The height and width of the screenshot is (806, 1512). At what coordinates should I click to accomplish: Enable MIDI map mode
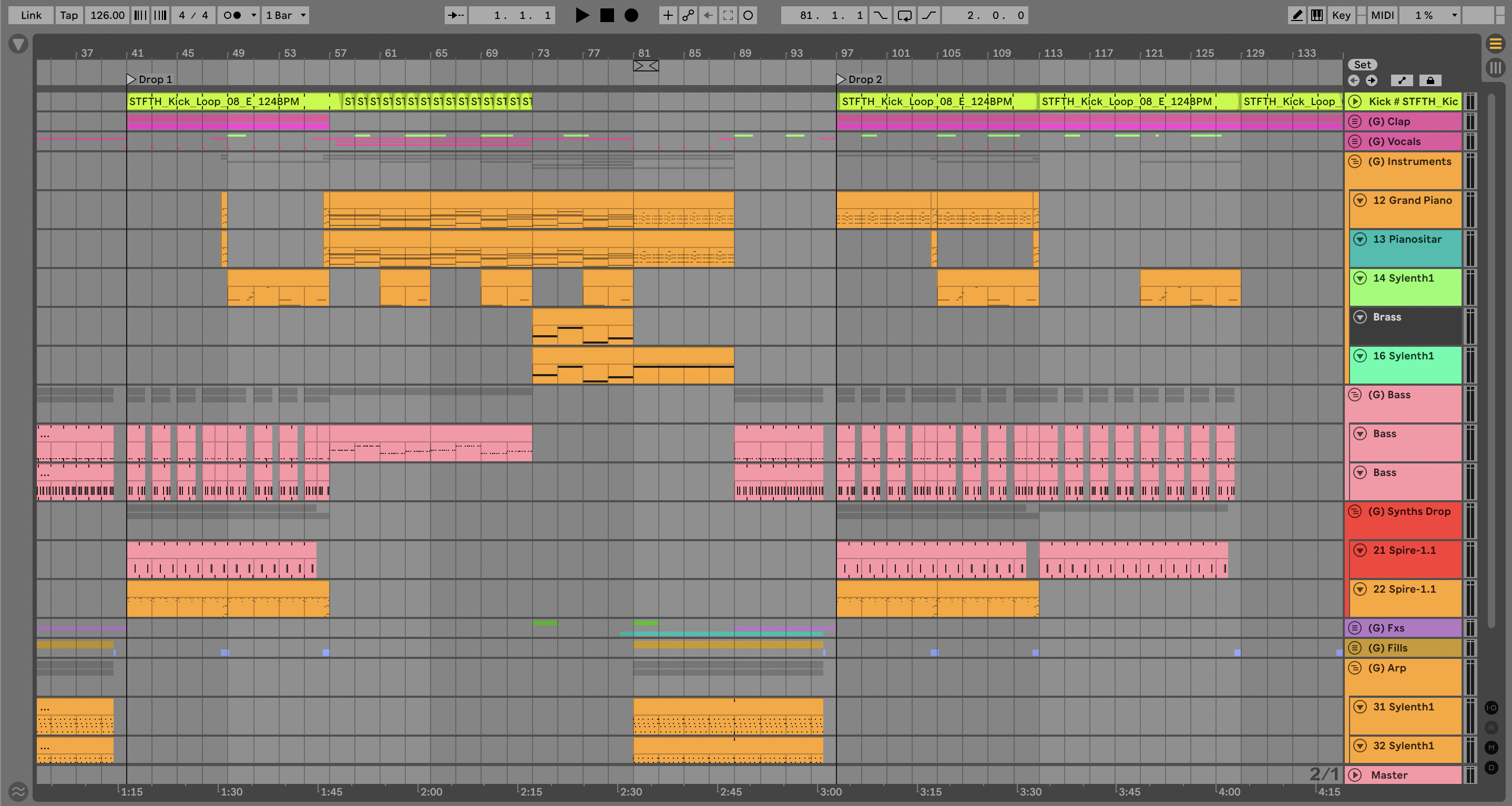(x=1382, y=15)
